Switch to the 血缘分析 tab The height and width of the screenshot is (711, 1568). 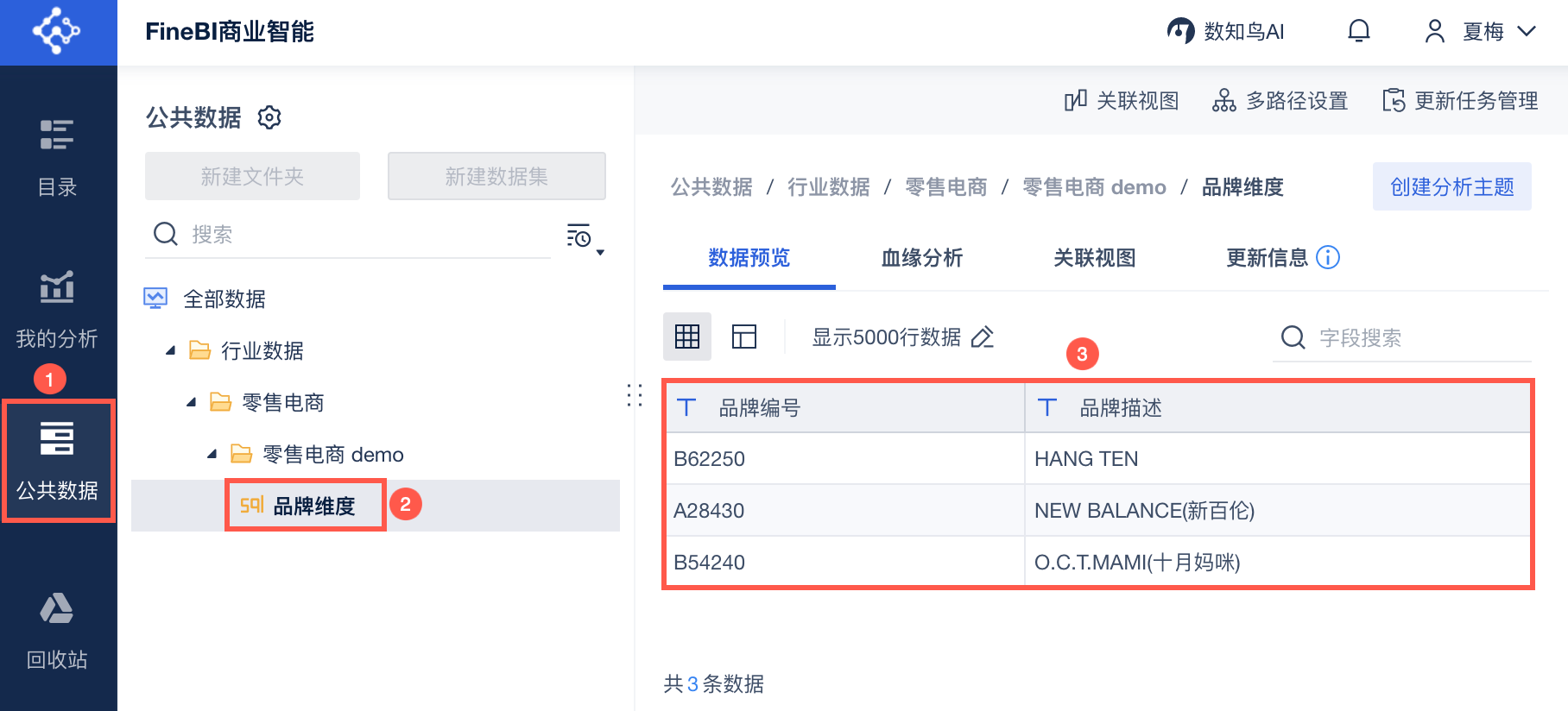point(921,258)
